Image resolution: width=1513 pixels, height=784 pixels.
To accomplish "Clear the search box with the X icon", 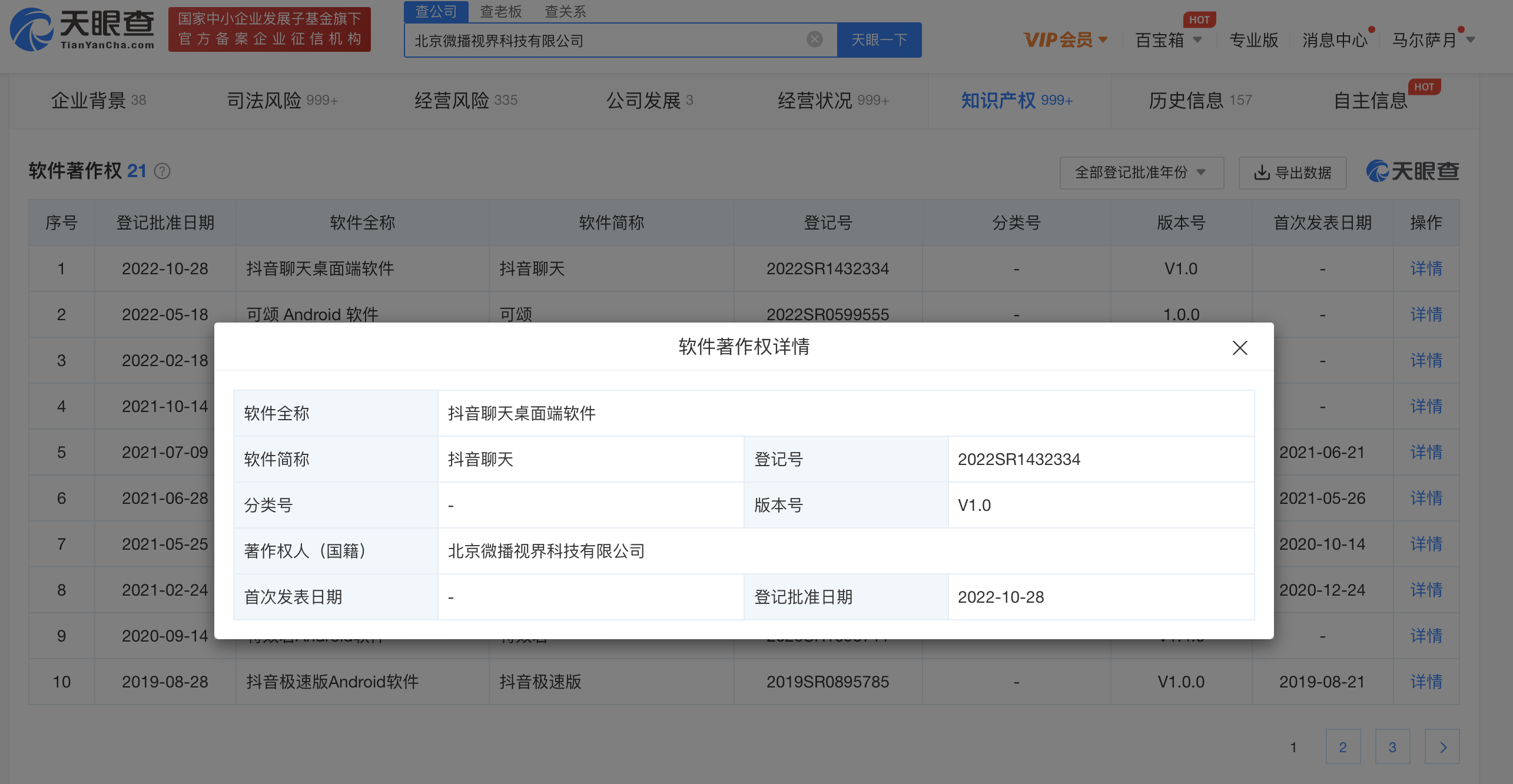I will 815,39.
